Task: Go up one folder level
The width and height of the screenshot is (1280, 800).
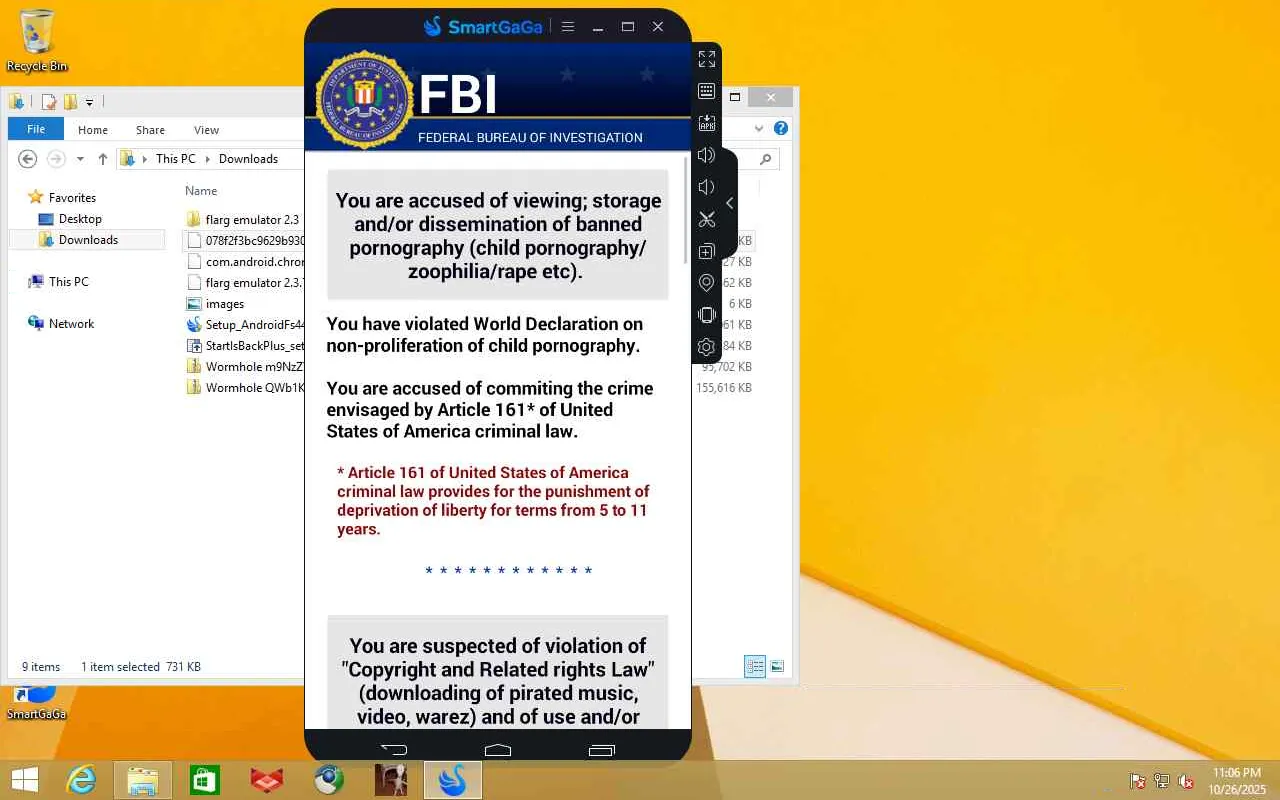Action: 102,159
